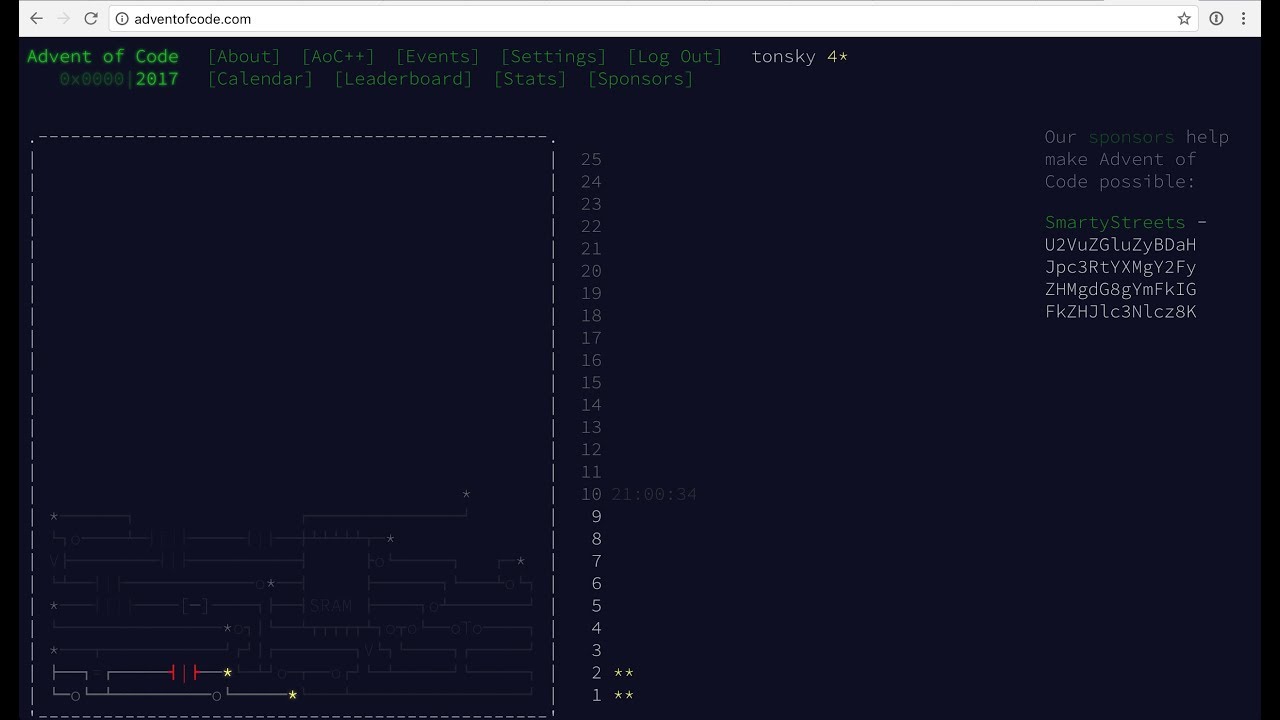This screenshot has height=720, width=1280.
Task: View site information icon beside the URL
Action: tap(122, 18)
